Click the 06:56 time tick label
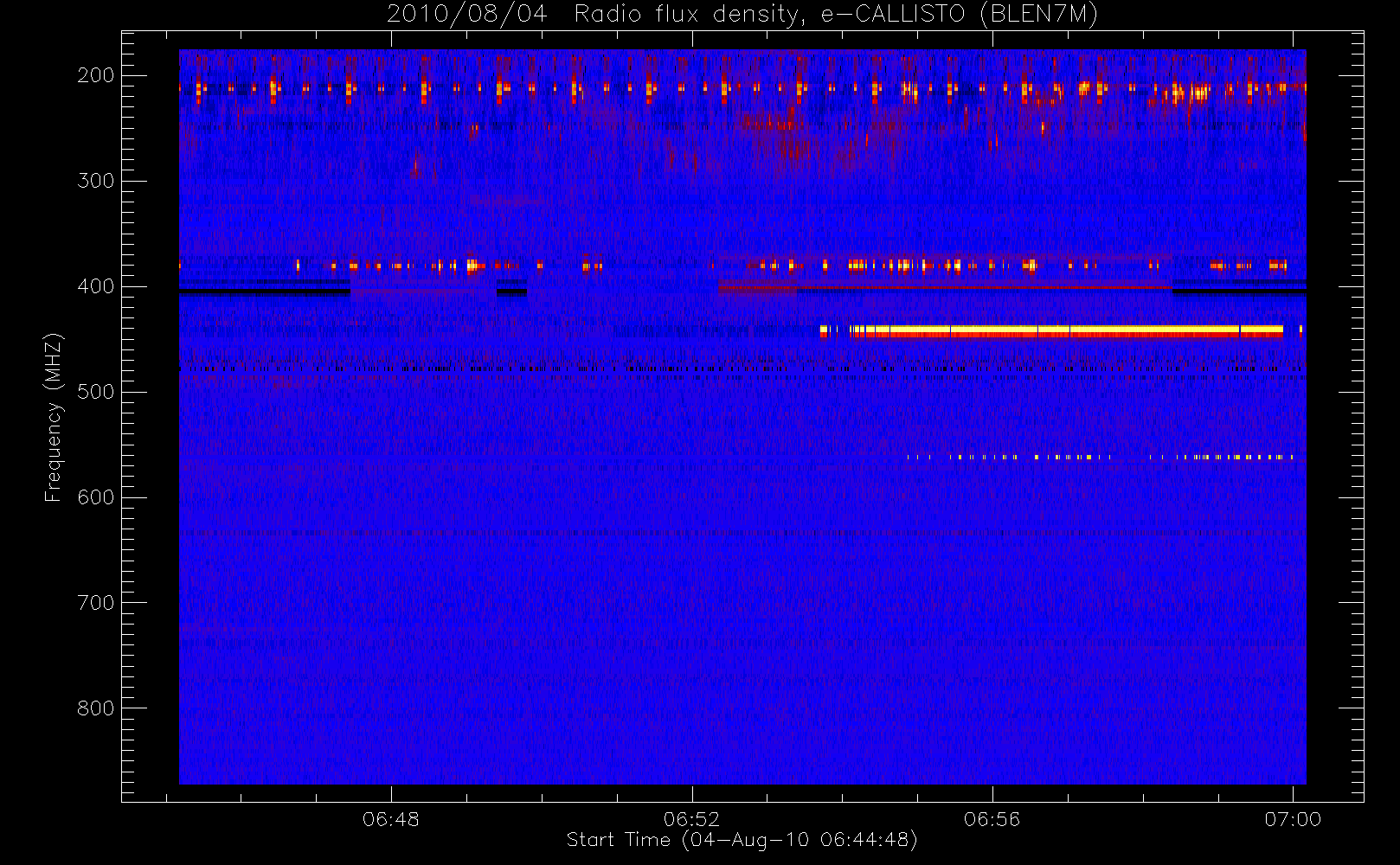The image size is (1400, 865). [992, 819]
